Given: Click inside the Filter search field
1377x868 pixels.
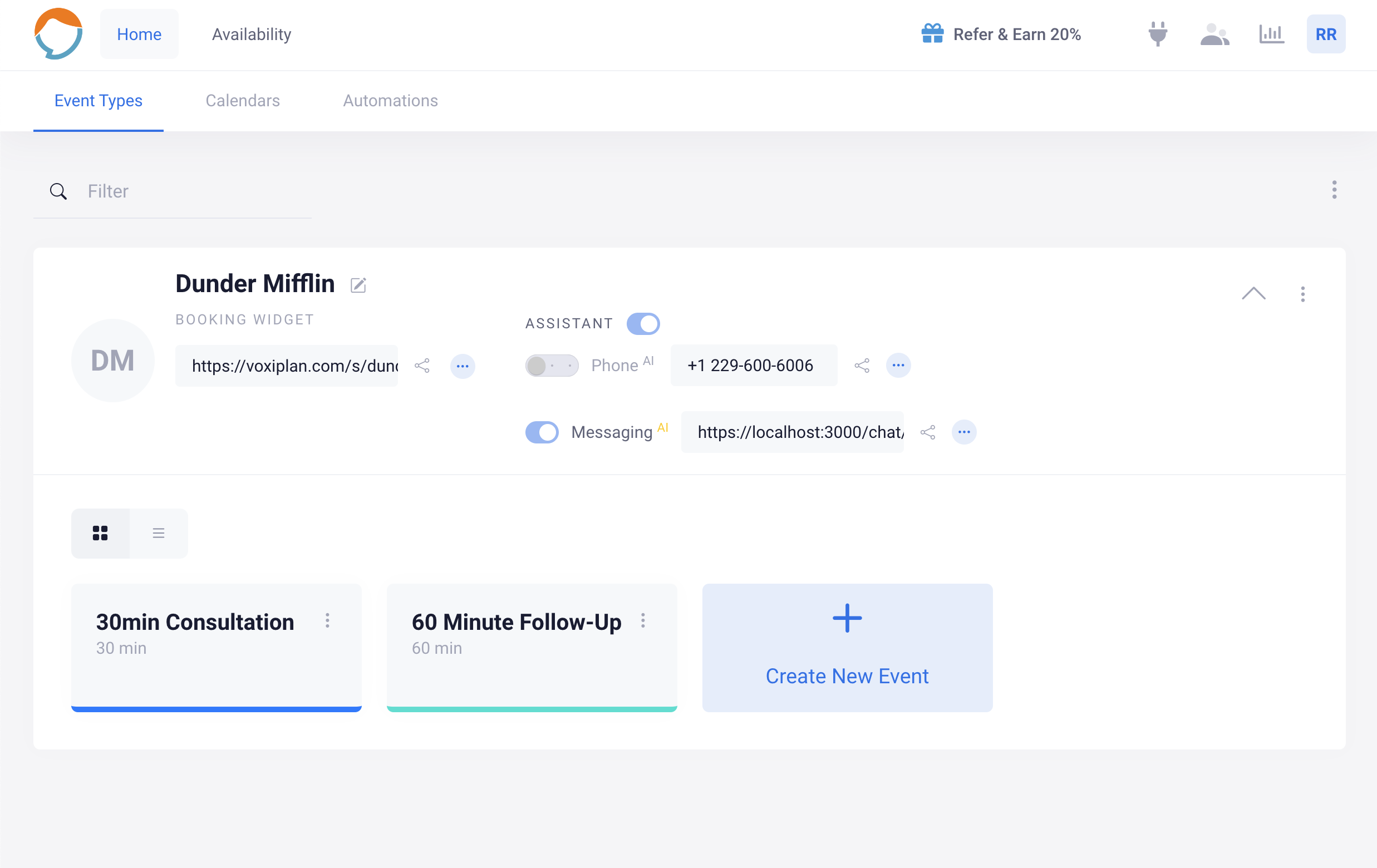Looking at the screenshot, I should (x=171, y=191).
